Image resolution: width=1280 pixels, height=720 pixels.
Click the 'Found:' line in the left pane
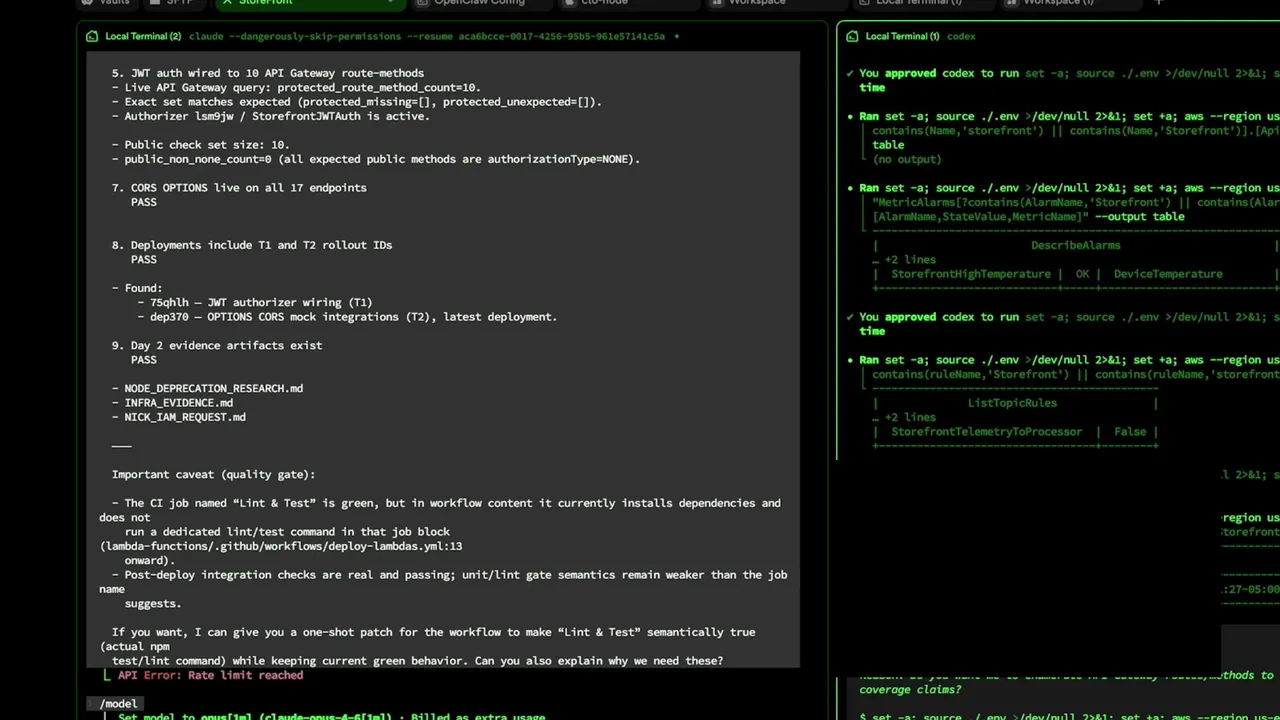click(x=137, y=288)
